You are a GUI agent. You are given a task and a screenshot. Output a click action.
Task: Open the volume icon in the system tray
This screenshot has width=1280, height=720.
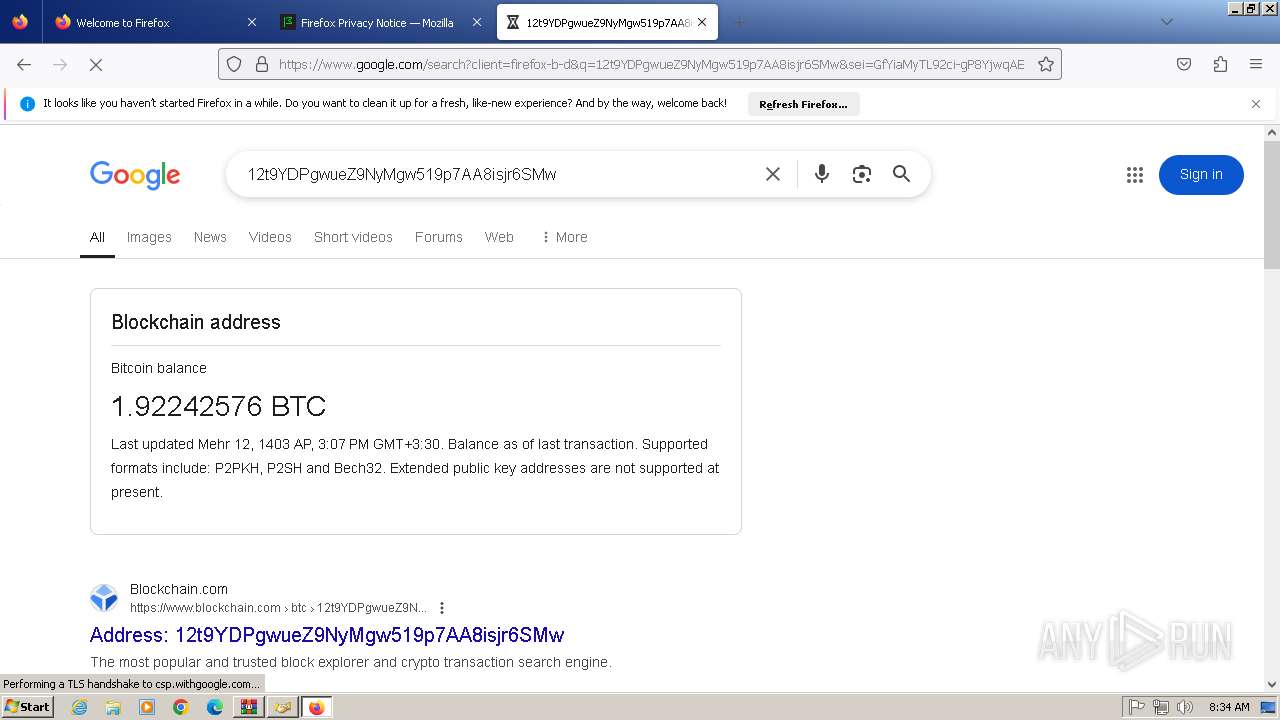[x=1185, y=707]
